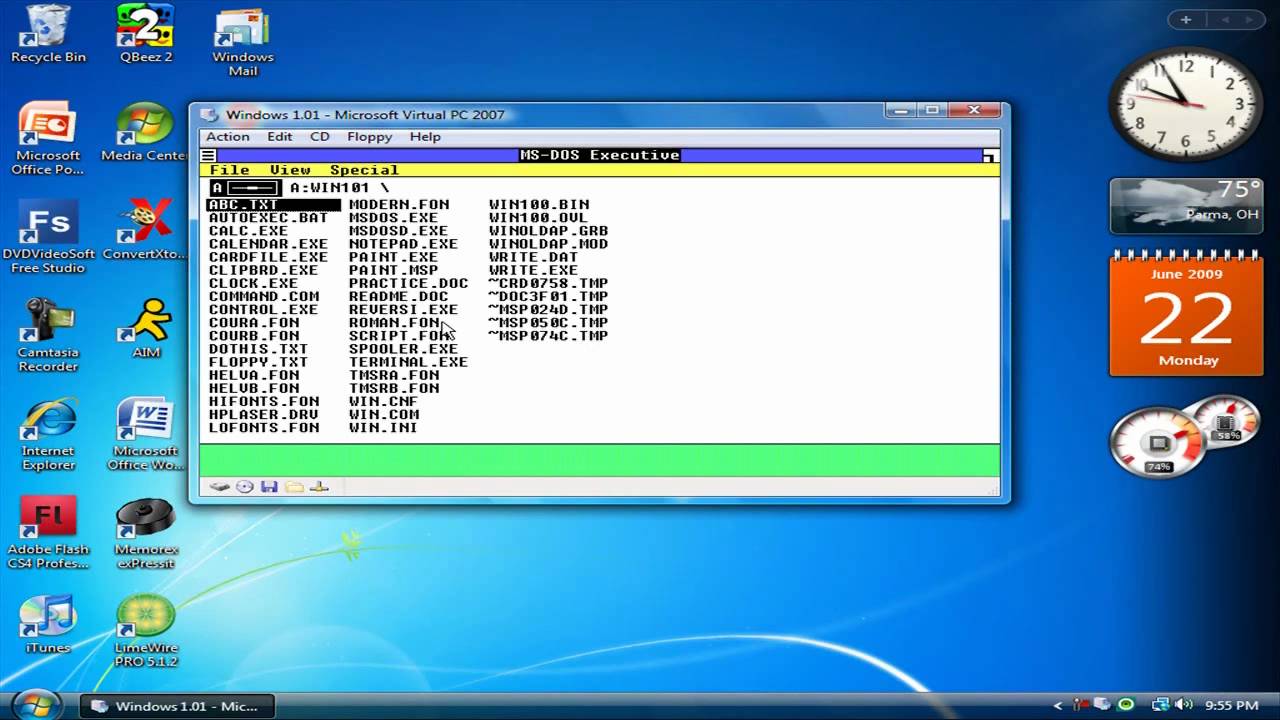
Task: Click the June 2009 calendar gadget
Action: click(1186, 315)
